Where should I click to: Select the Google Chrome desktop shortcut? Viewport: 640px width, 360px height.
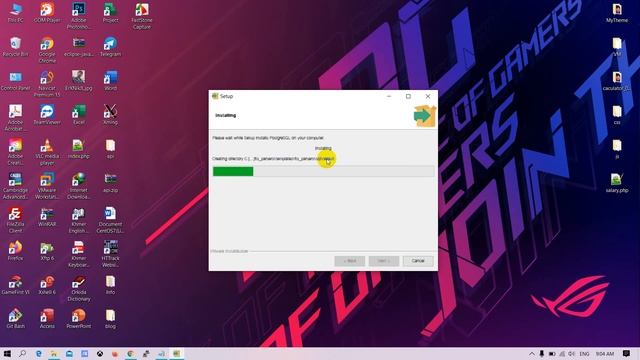[47, 50]
